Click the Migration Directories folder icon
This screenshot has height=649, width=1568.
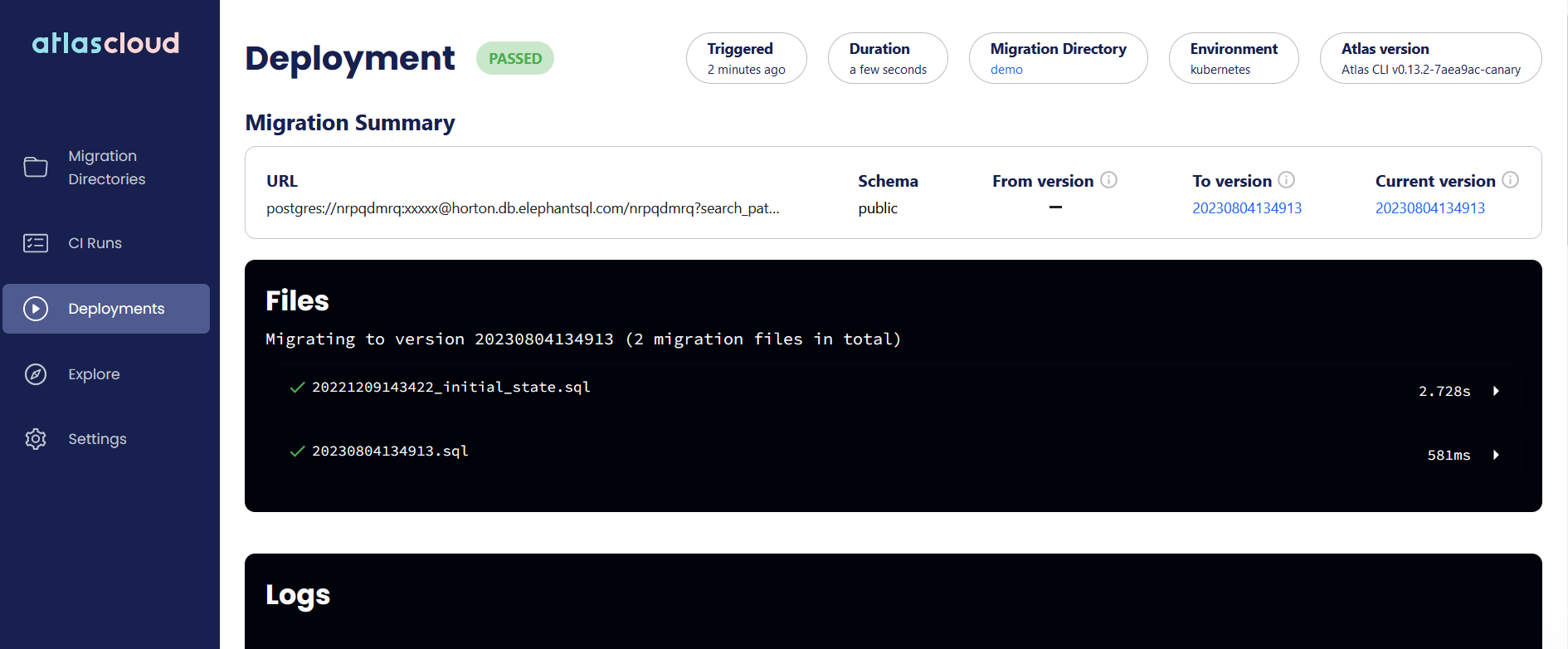[36, 167]
